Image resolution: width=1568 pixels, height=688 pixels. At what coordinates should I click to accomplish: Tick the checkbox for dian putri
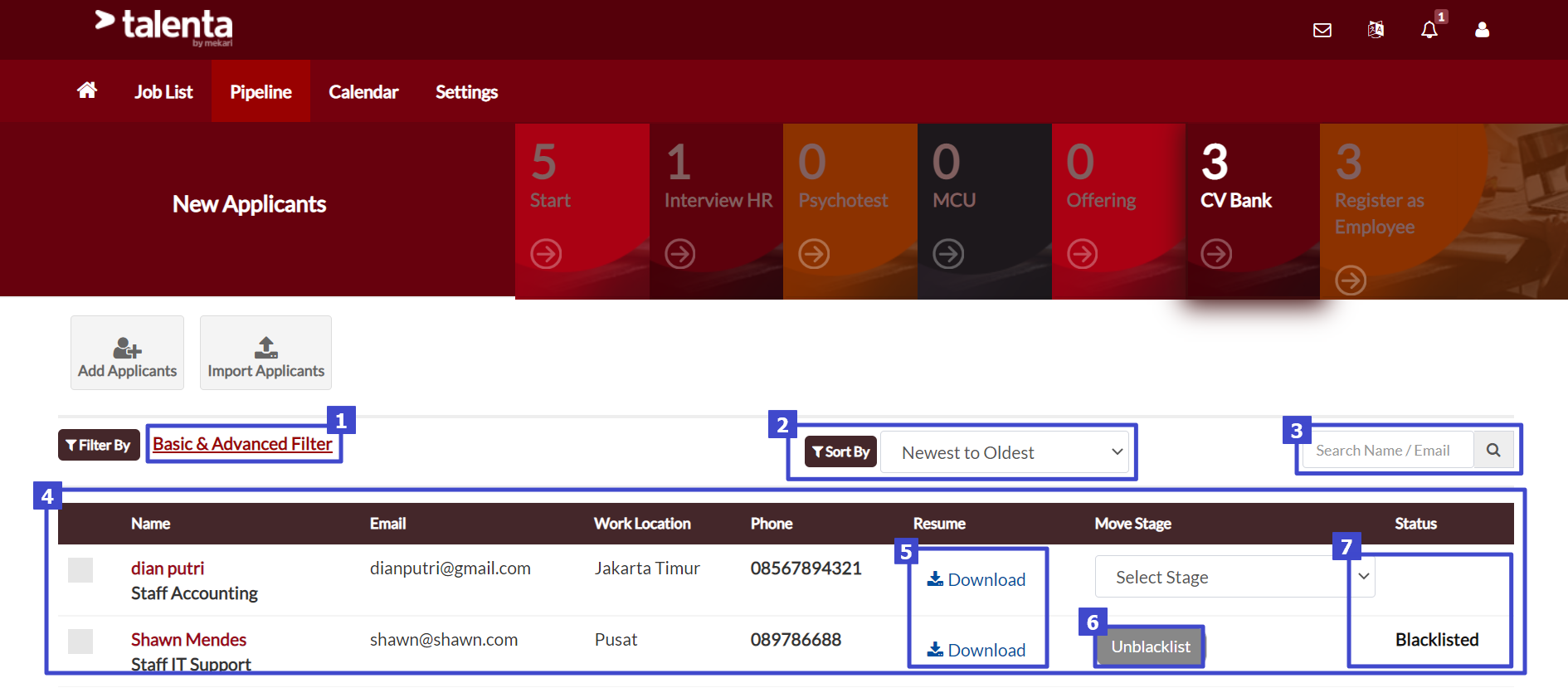coord(80,570)
